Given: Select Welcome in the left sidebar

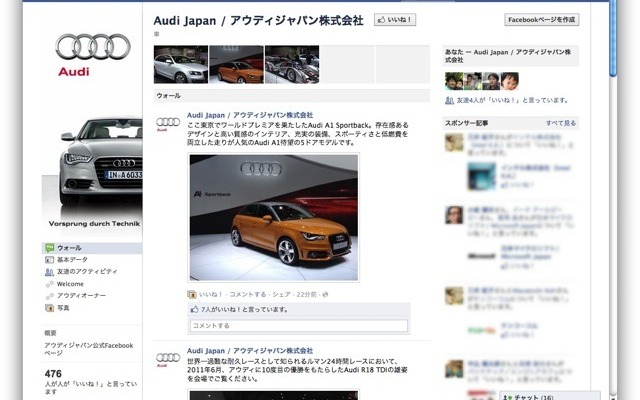Looking at the screenshot, I should 70,284.
